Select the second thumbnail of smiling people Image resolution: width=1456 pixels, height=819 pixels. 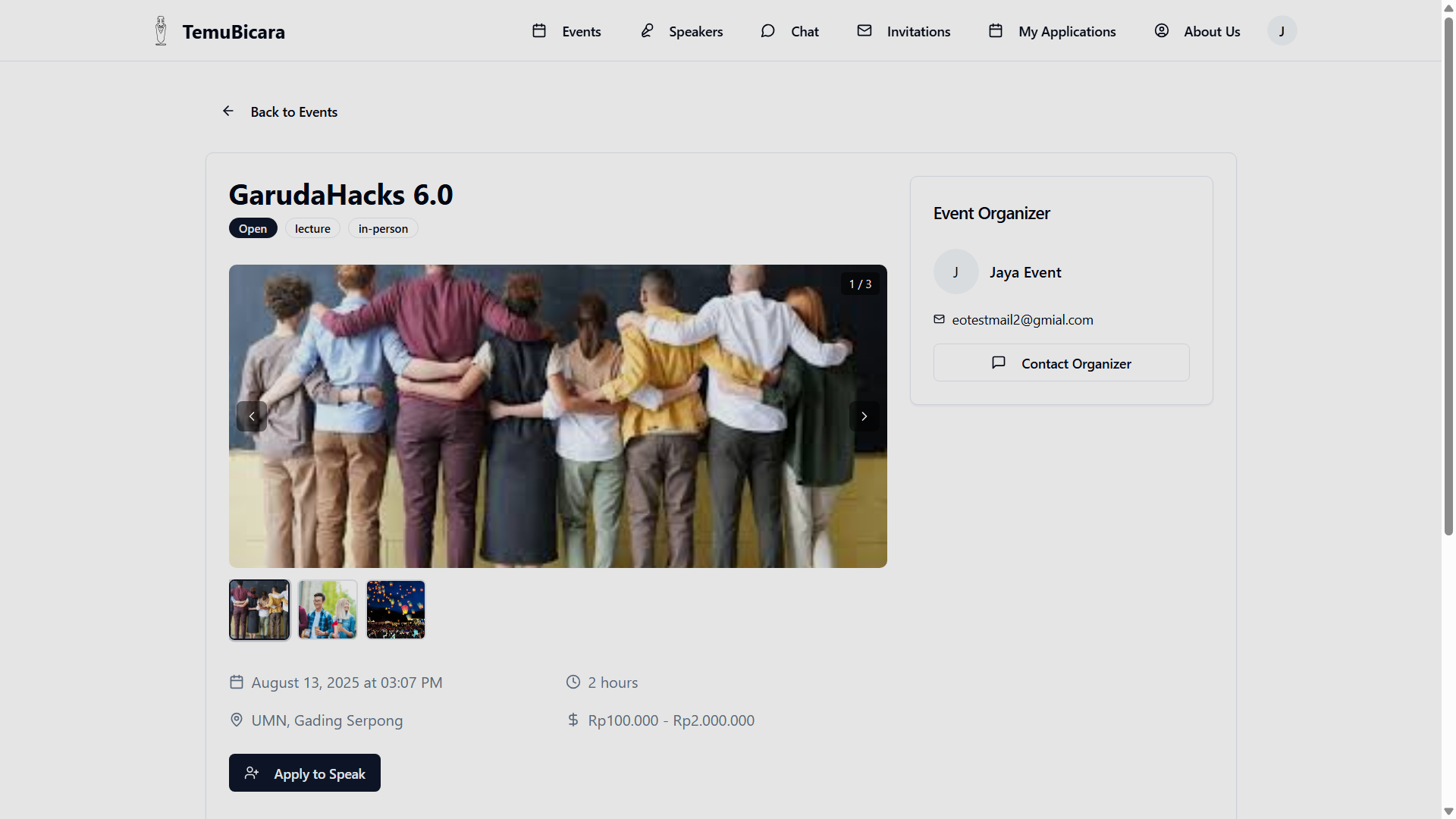tap(328, 610)
